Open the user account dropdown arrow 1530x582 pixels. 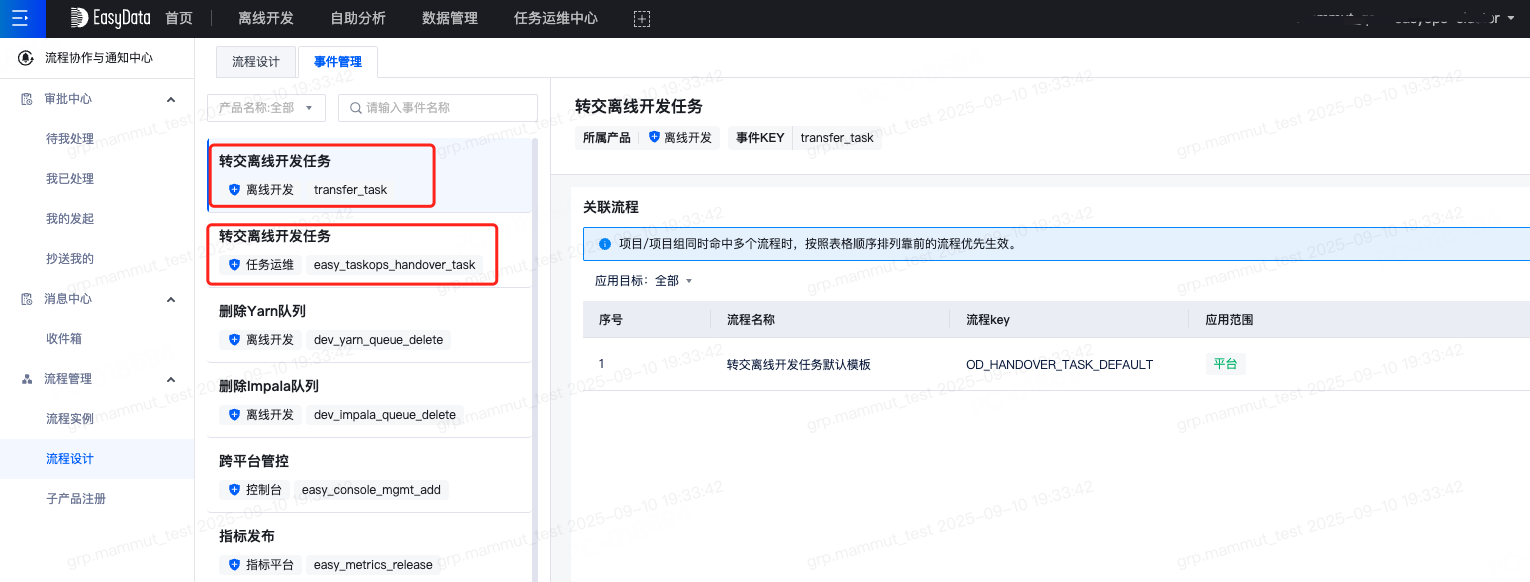coord(1510,18)
